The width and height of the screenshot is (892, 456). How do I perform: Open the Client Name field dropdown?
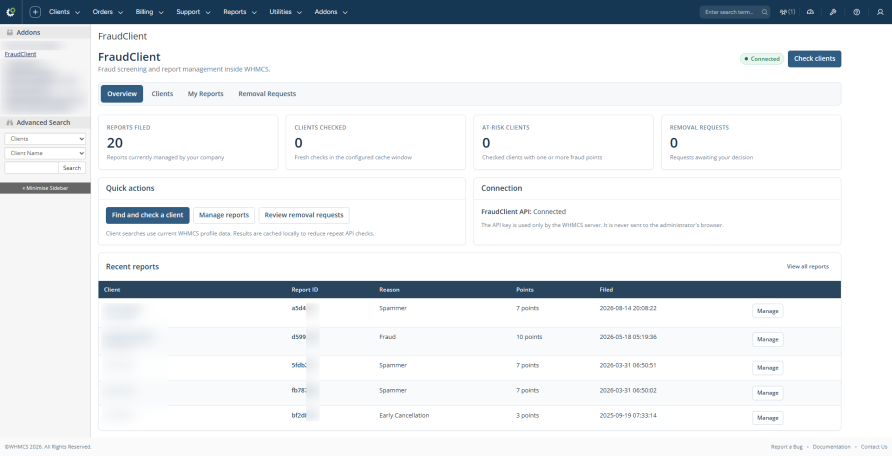[46, 153]
